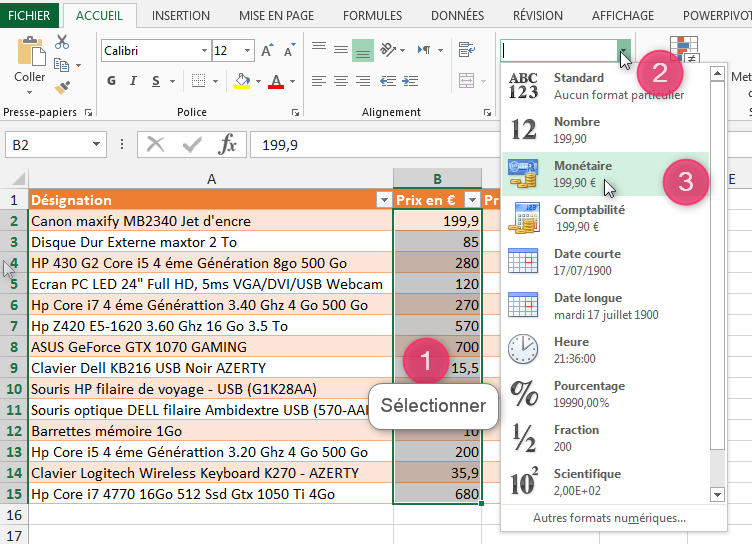
Task: Open Coller paste options arrow
Action: pos(30,92)
